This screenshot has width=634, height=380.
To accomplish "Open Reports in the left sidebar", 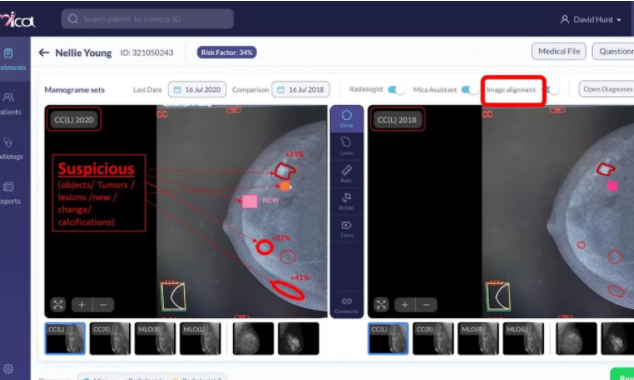I will point(10,192).
